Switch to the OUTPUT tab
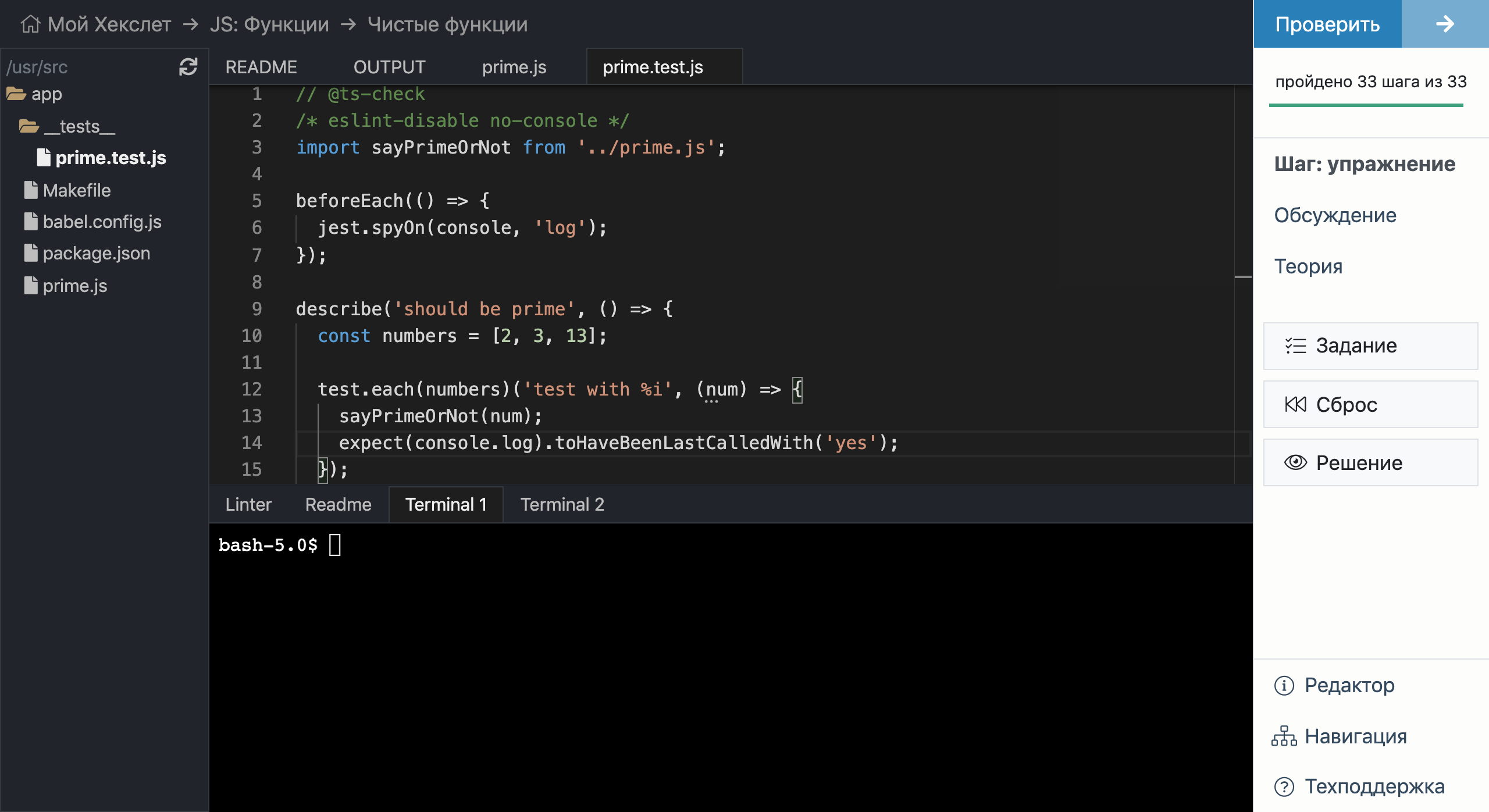1489x812 pixels. pos(389,66)
